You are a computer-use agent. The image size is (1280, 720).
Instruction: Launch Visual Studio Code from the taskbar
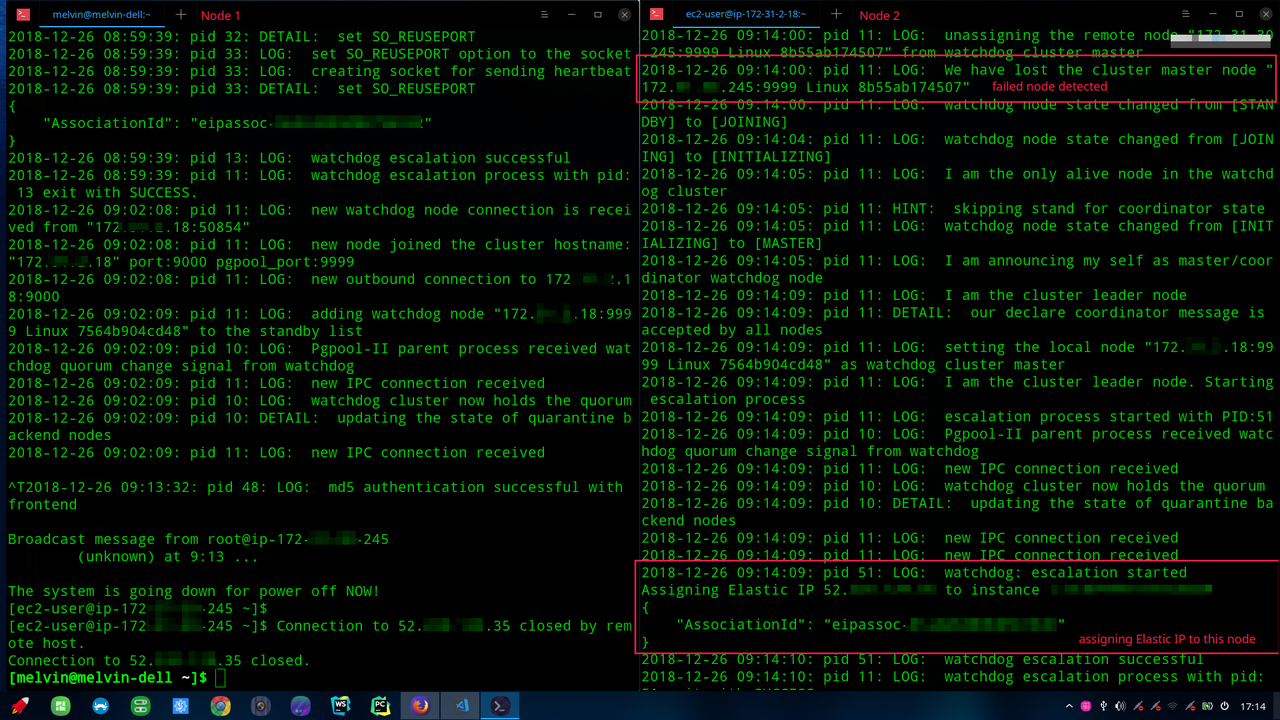click(461, 706)
